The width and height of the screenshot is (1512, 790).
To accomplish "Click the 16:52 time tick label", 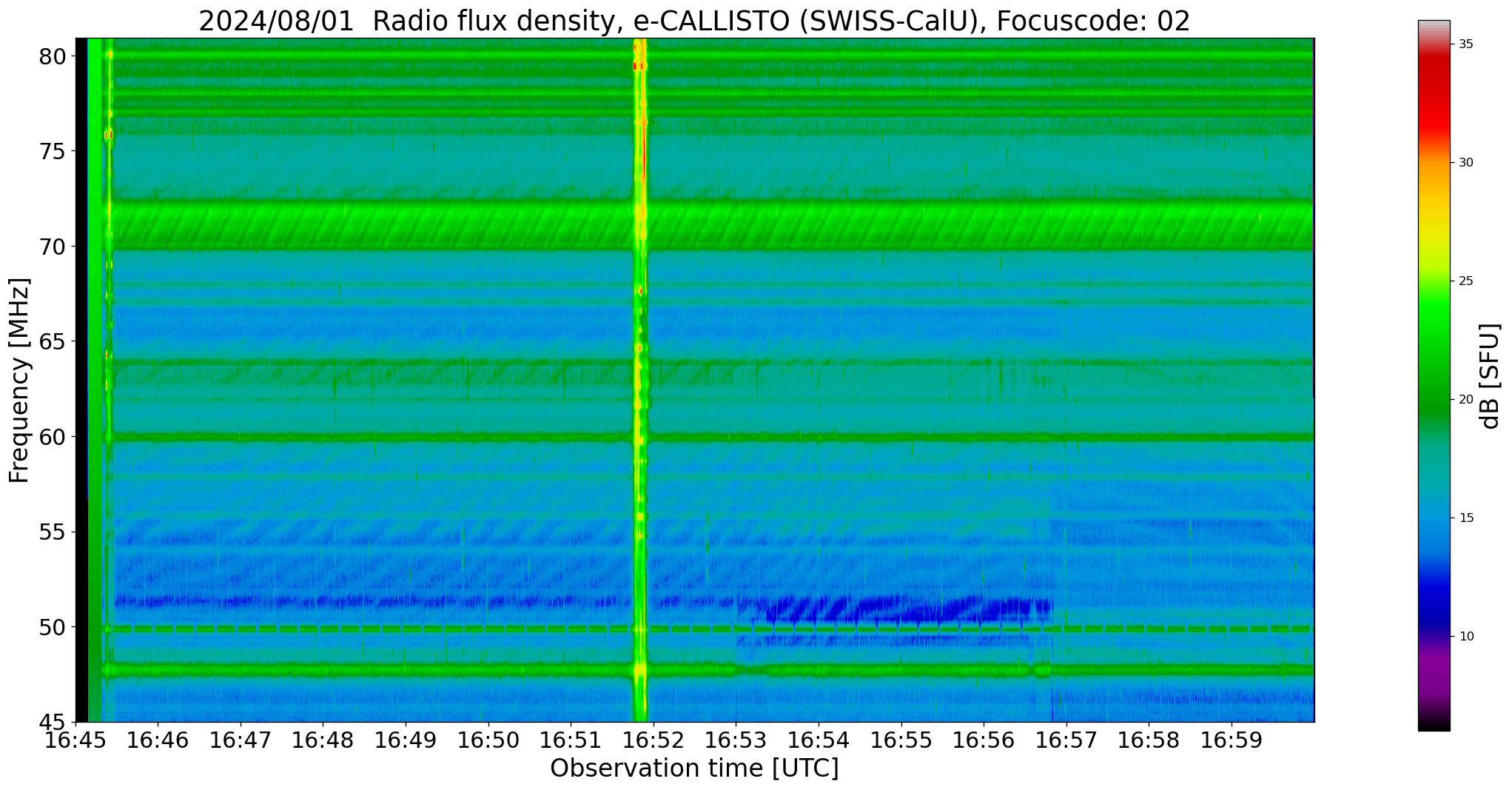I will (653, 740).
